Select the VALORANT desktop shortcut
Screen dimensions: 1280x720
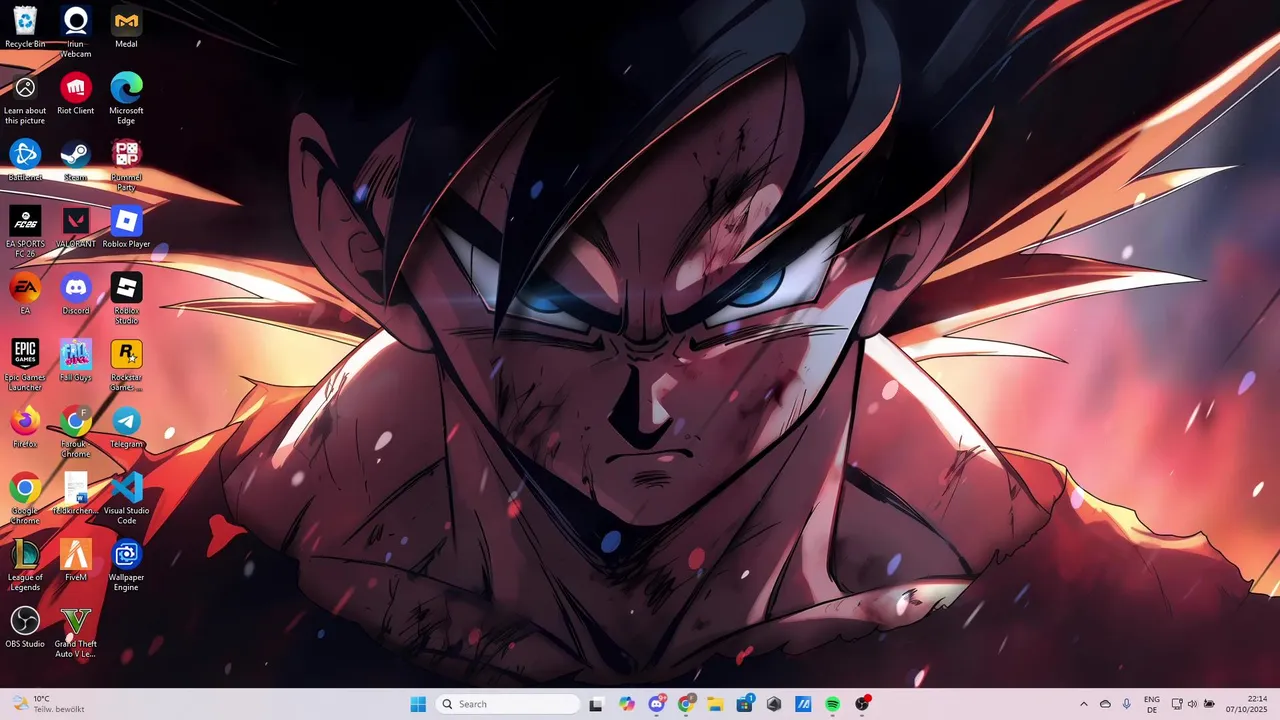click(76, 227)
